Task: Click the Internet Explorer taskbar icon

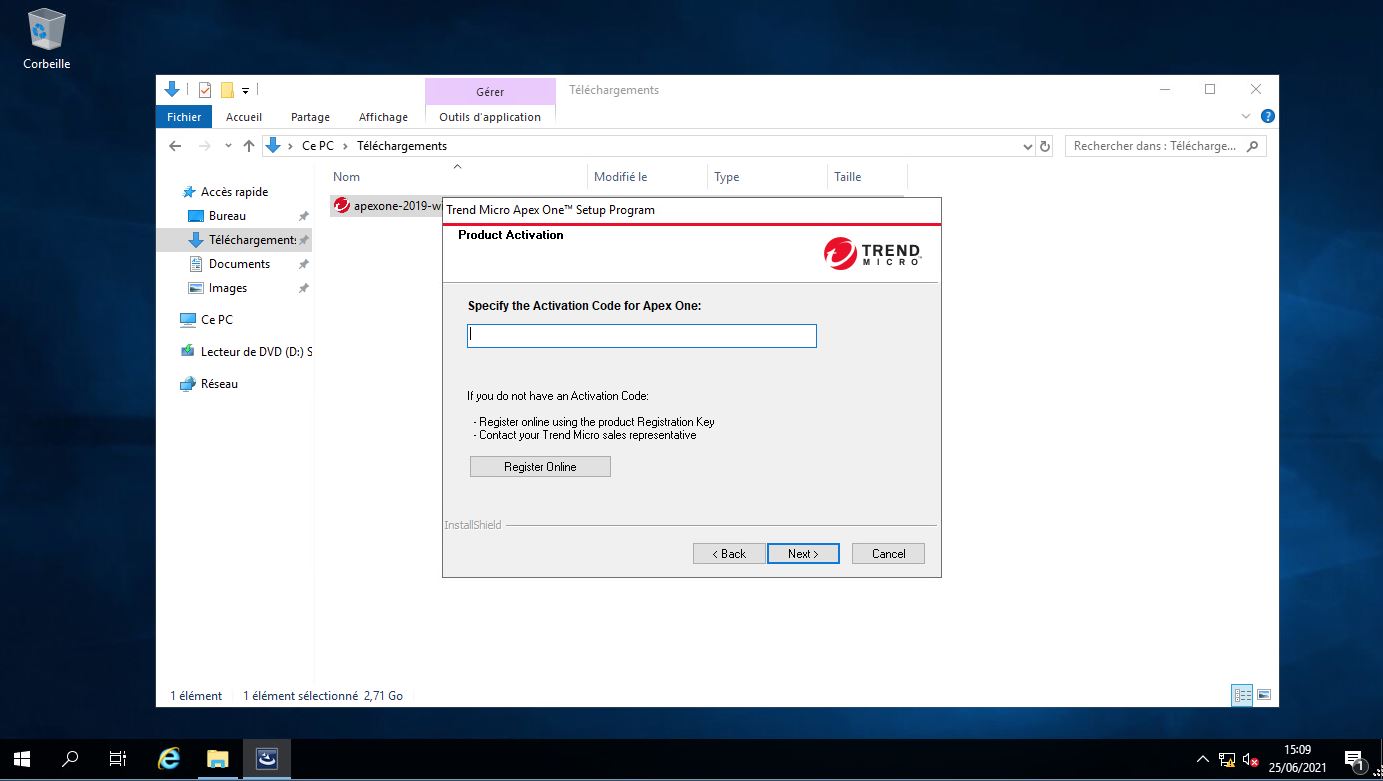Action: [x=169, y=759]
